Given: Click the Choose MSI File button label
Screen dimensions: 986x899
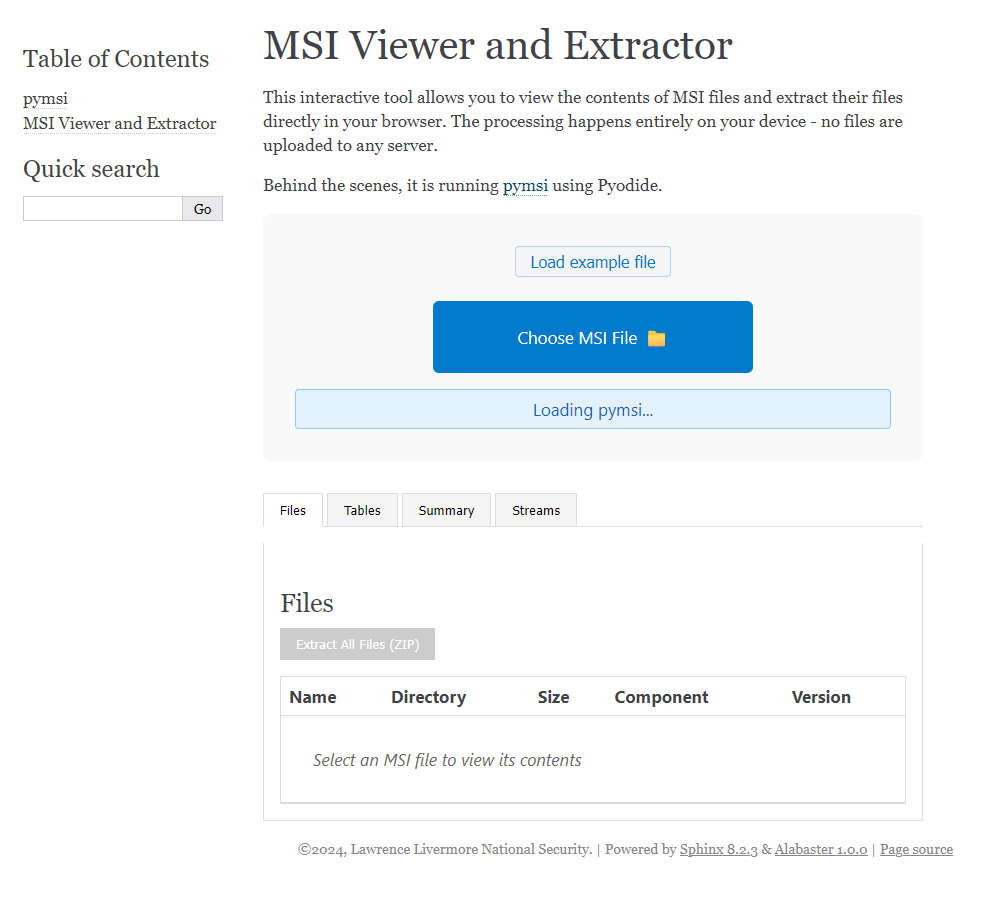Looking at the screenshot, I should coord(577,338).
